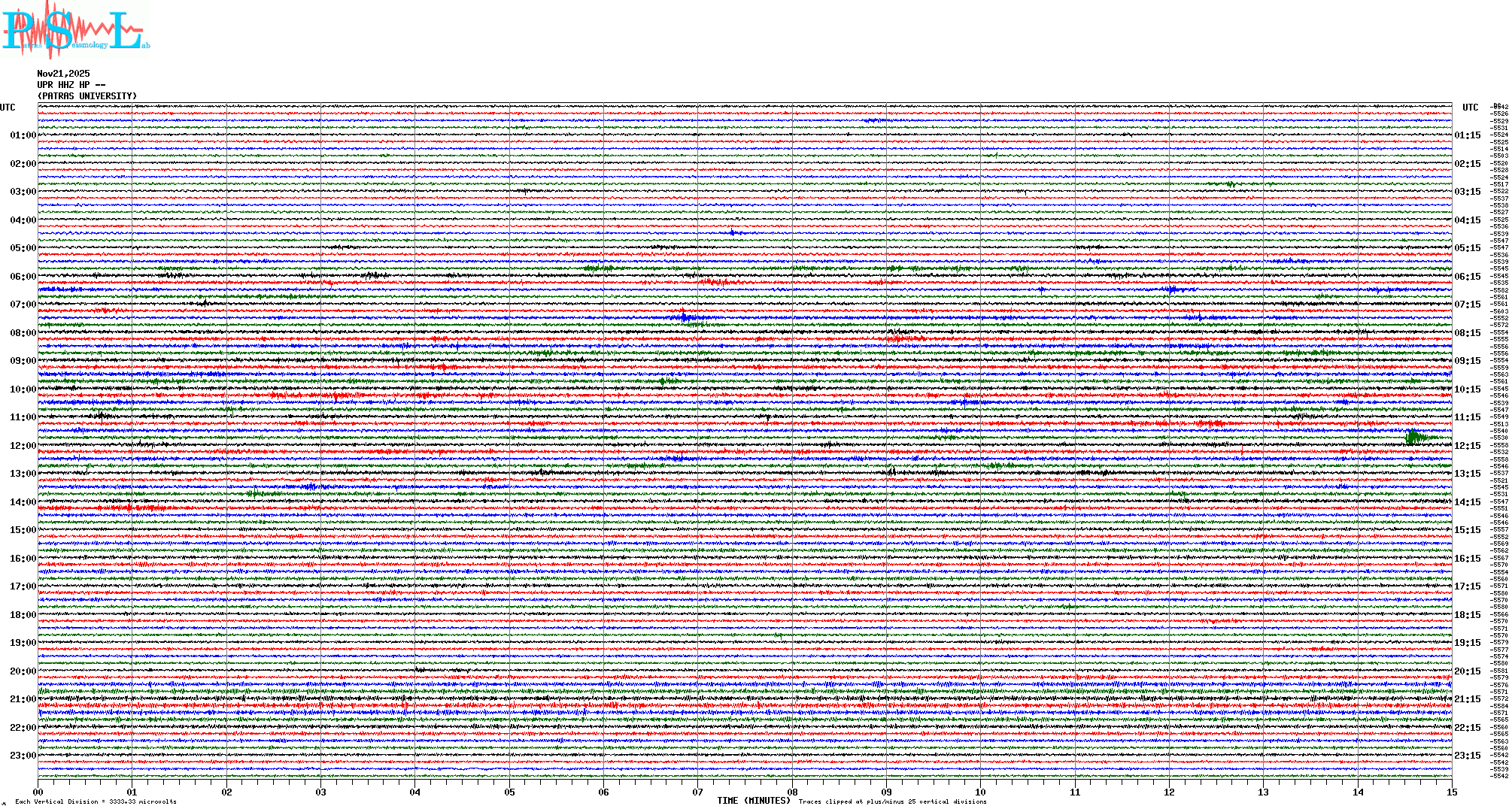This screenshot has width=1512, height=812.
Task: Click the 13:15 time label on right
Action: [1468, 474]
